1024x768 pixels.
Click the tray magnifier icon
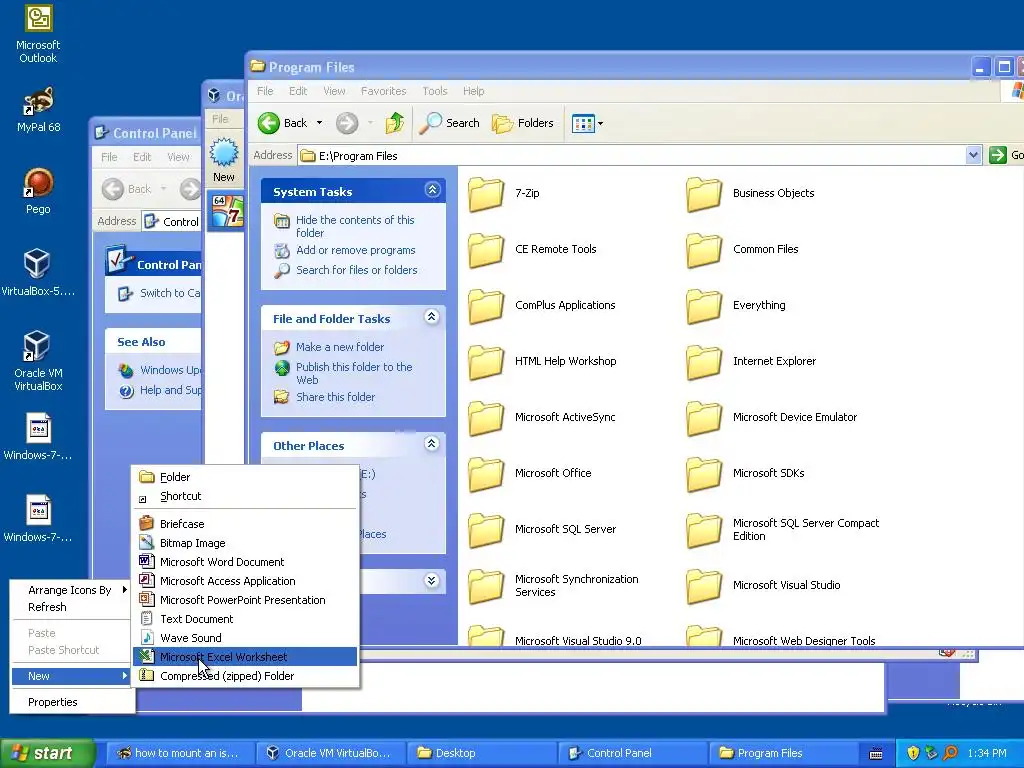coord(950,753)
